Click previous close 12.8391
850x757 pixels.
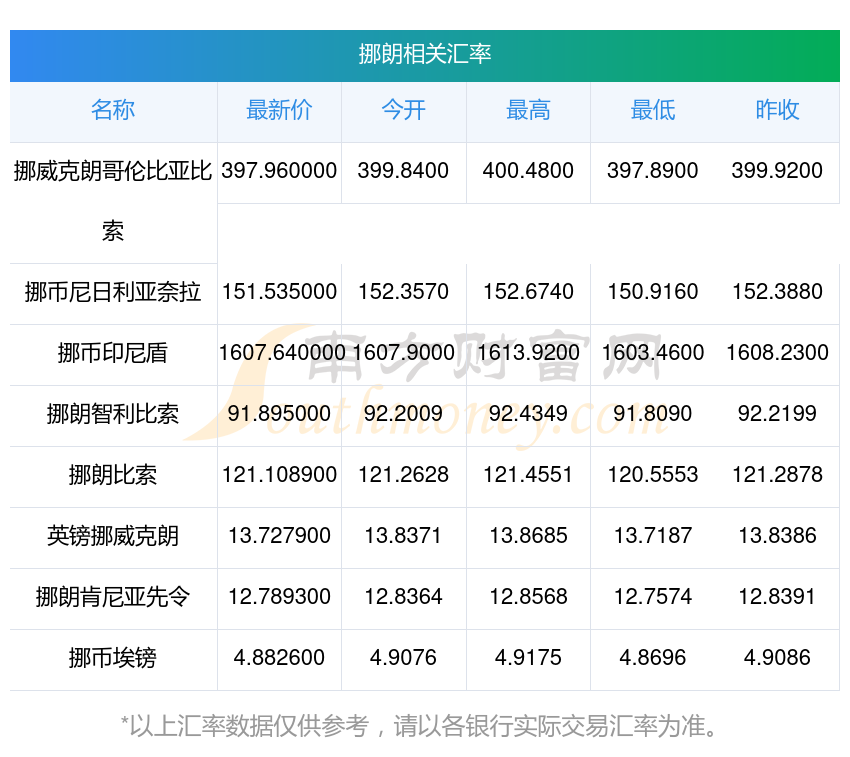point(777,597)
